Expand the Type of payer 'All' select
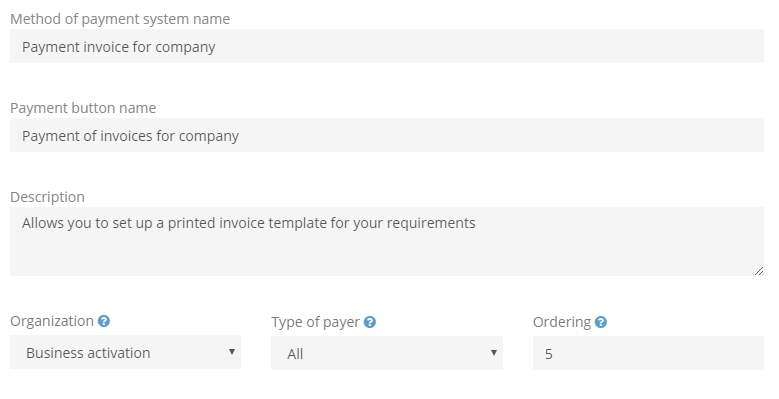This screenshot has width=779, height=399. (387, 353)
